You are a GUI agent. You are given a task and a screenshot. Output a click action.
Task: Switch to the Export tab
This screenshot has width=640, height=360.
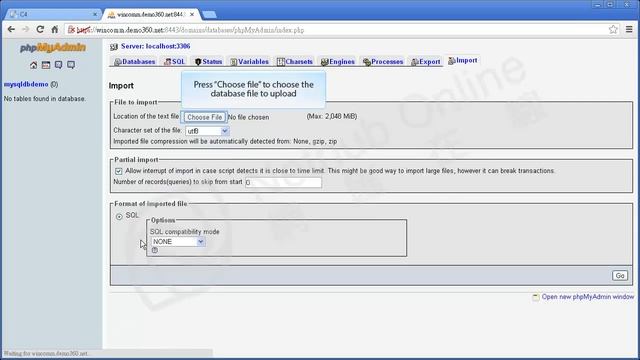pos(426,62)
